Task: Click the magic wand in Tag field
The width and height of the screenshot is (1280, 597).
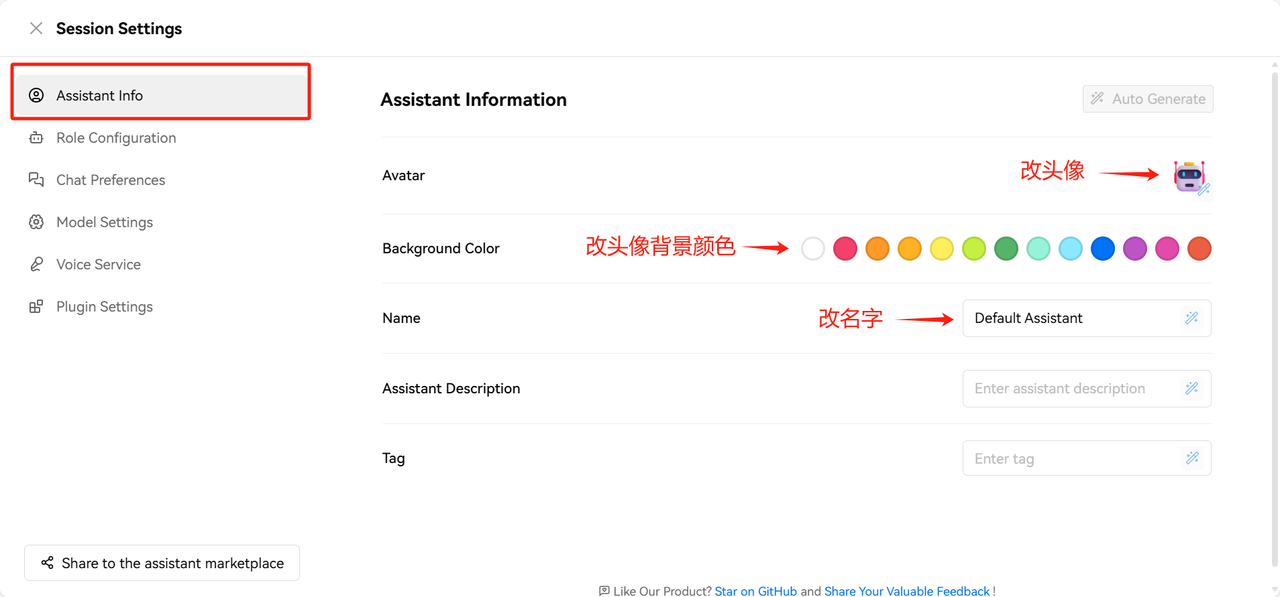Action: [1191, 458]
